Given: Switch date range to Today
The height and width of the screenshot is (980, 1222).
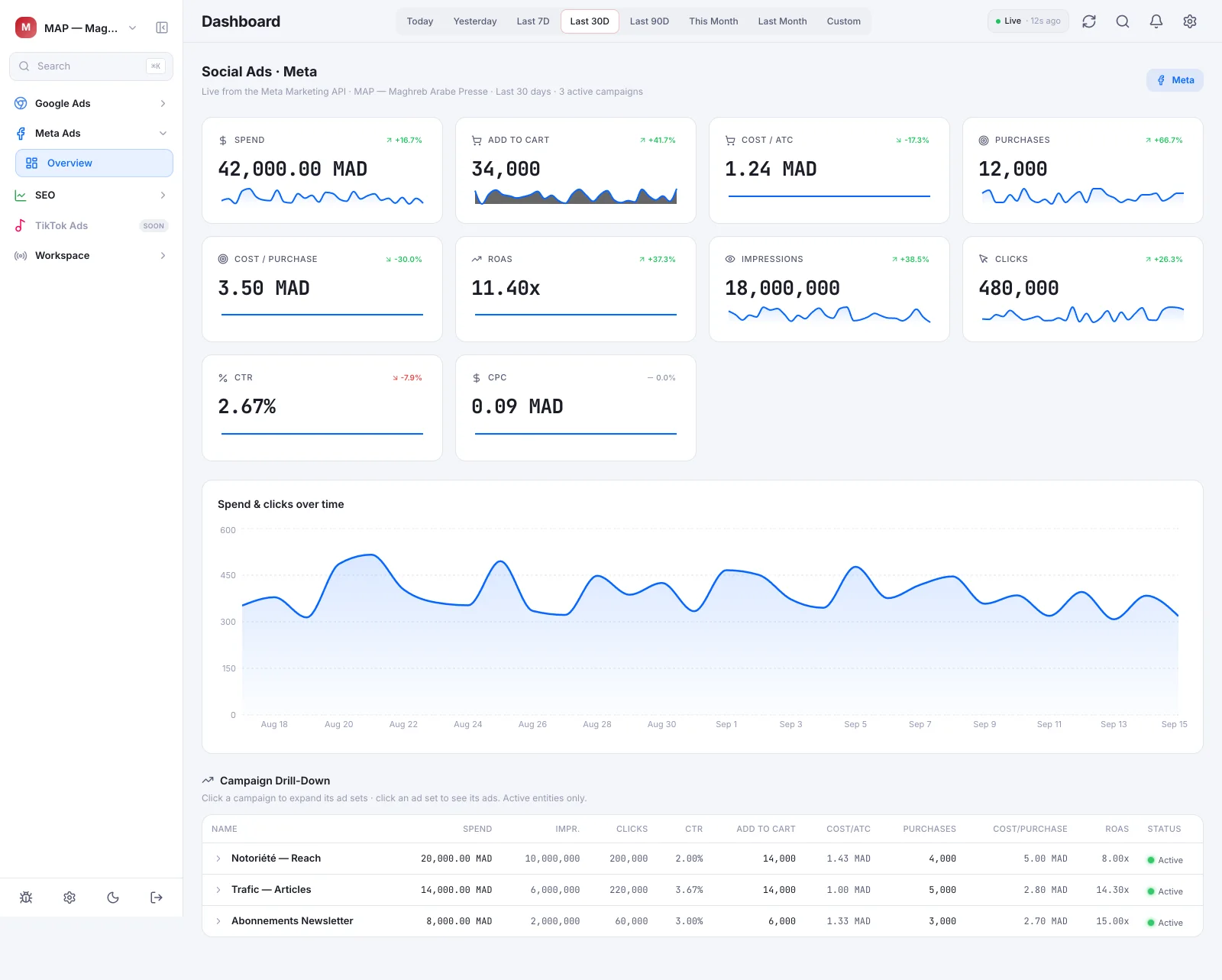Looking at the screenshot, I should (x=420, y=21).
